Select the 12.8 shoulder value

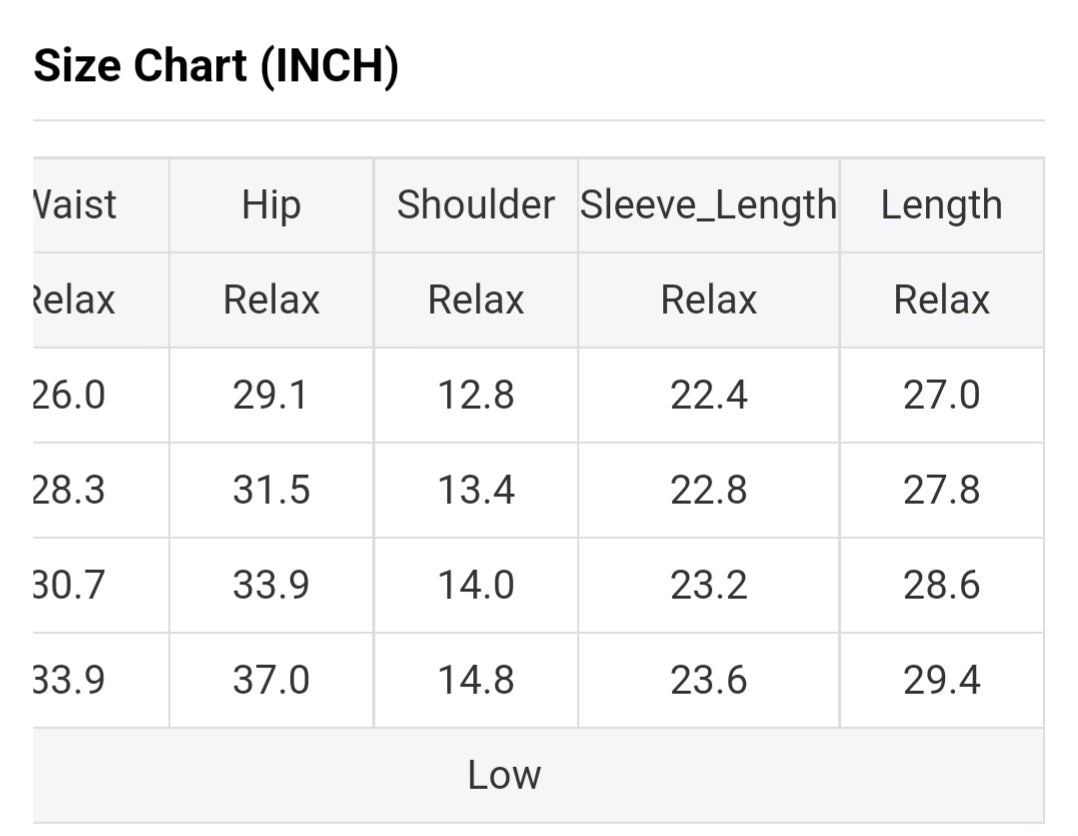coord(475,396)
